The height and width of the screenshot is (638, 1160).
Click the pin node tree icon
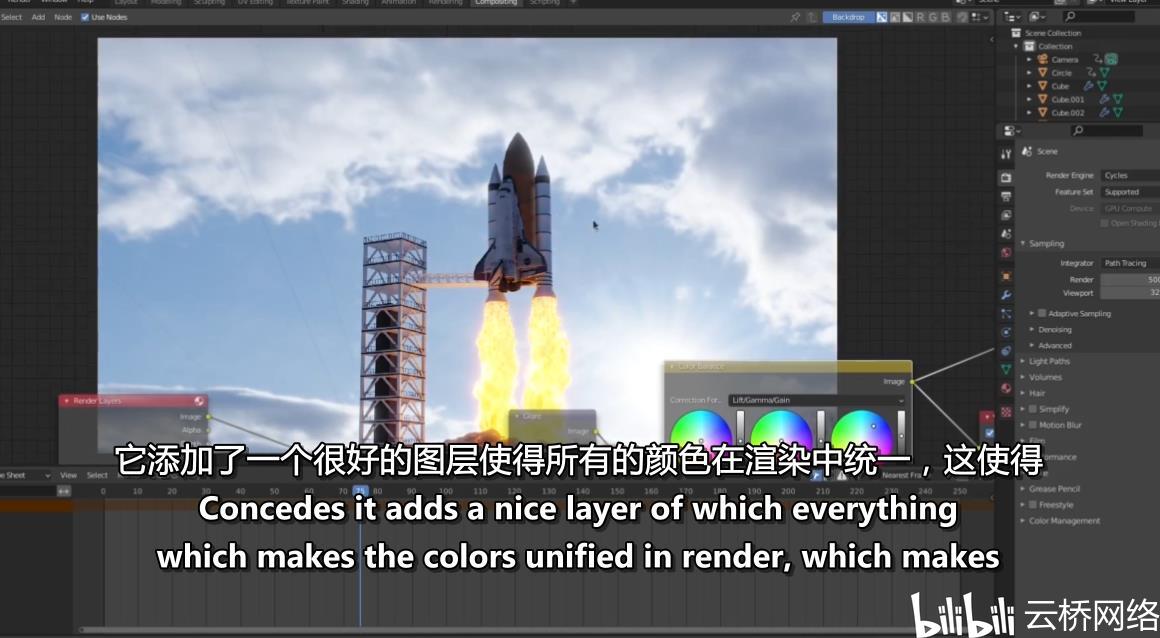point(795,17)
